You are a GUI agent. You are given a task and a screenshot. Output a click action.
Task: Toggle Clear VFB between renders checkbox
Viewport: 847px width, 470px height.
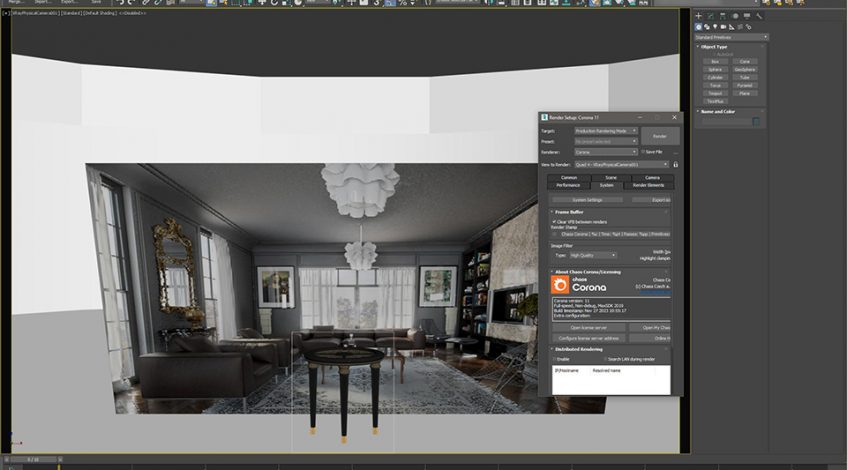554,221
